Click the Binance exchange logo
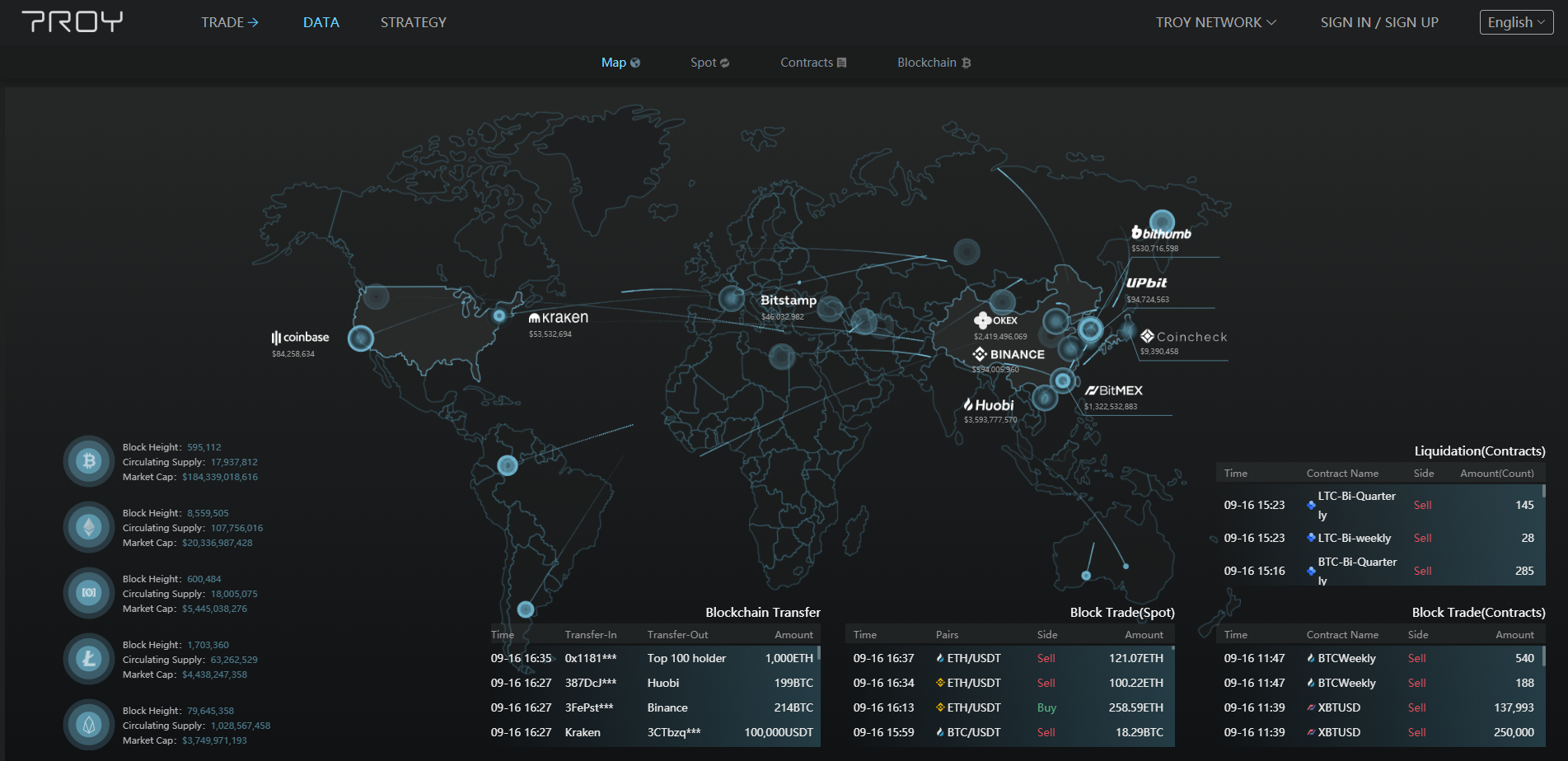1568x761 pixels. (1009, 354)
